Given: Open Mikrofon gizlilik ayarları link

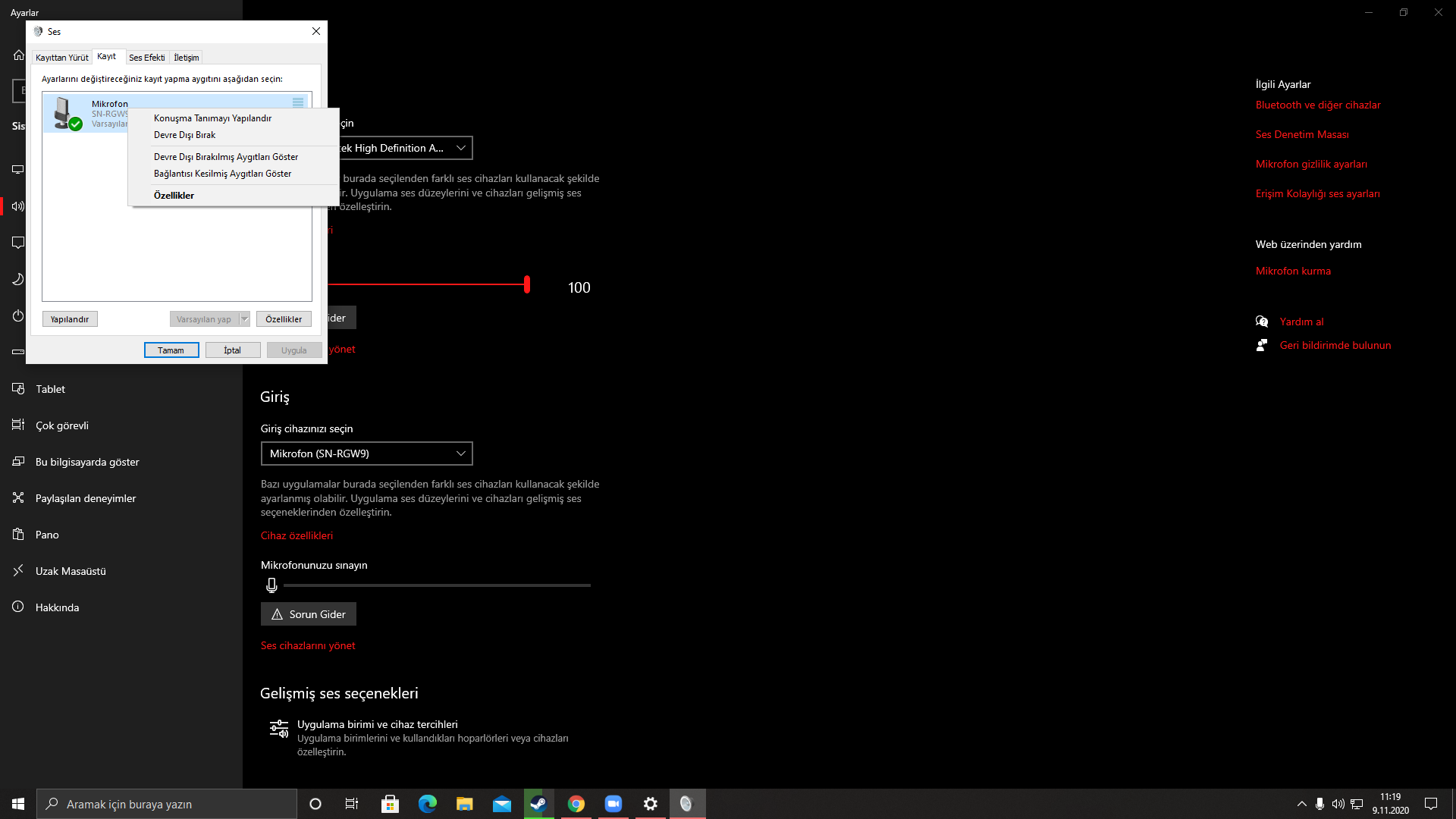Looking at the screenshot, I should (1310, 164).
